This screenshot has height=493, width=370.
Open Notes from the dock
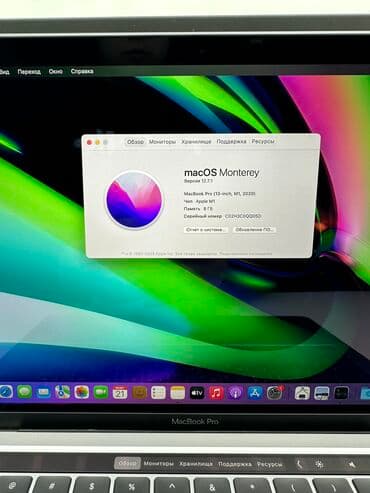(x=178, y=393)
